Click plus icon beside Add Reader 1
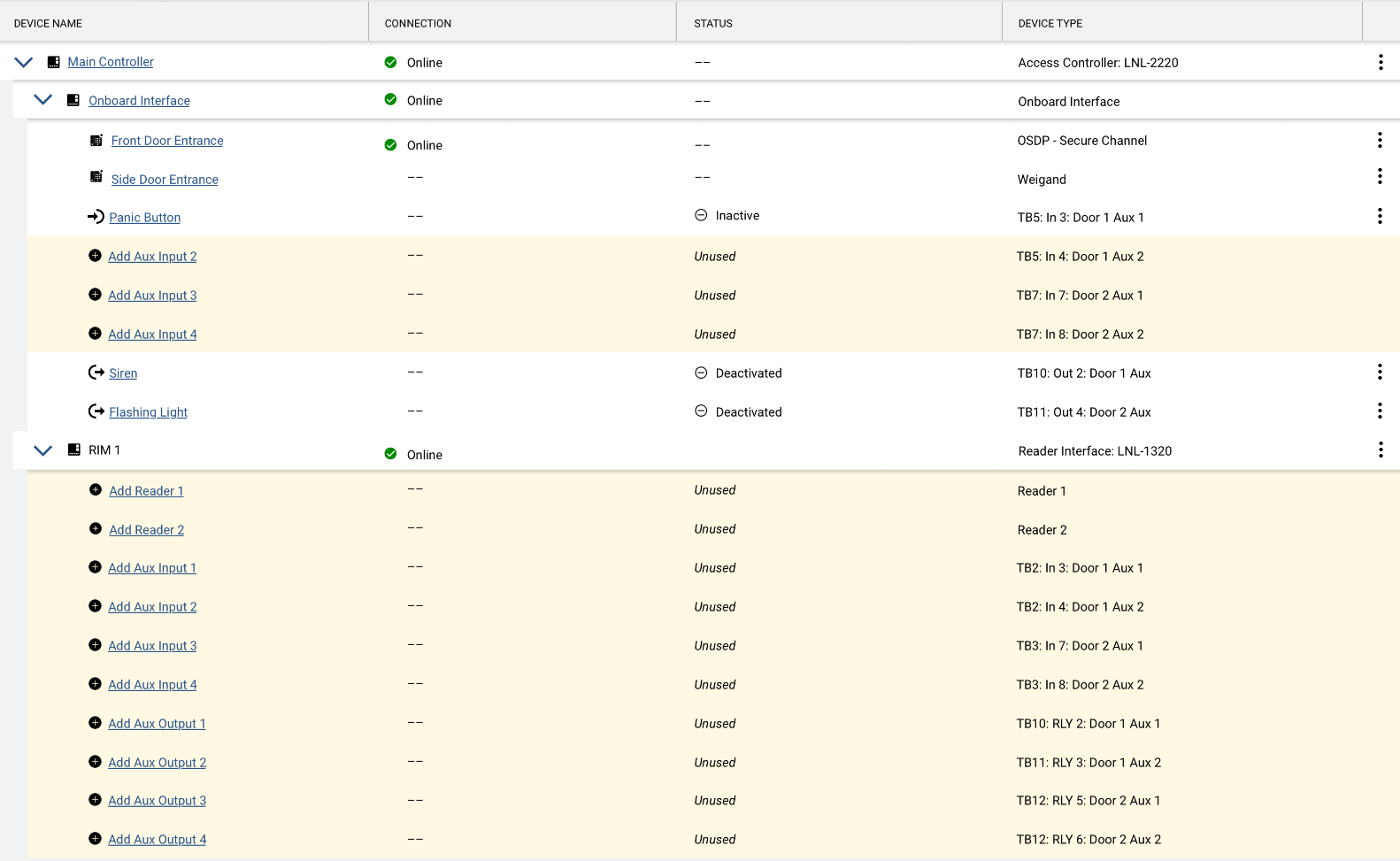Image resolution: width=1400 pixels, height=861 pixels. (96, 490)
